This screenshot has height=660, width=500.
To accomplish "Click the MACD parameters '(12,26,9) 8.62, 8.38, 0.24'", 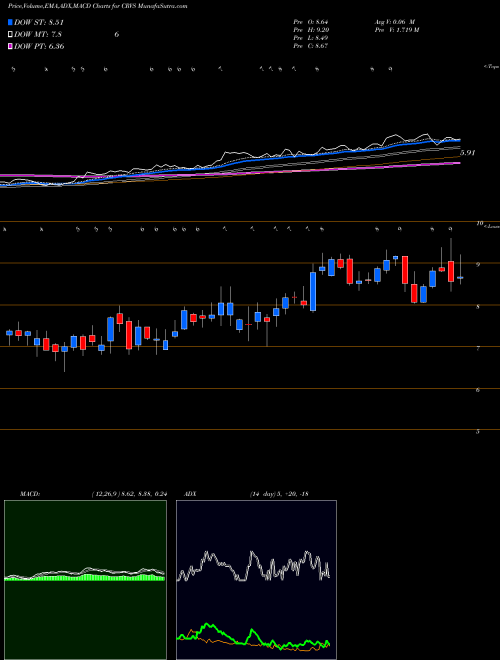I will point(129,494).
